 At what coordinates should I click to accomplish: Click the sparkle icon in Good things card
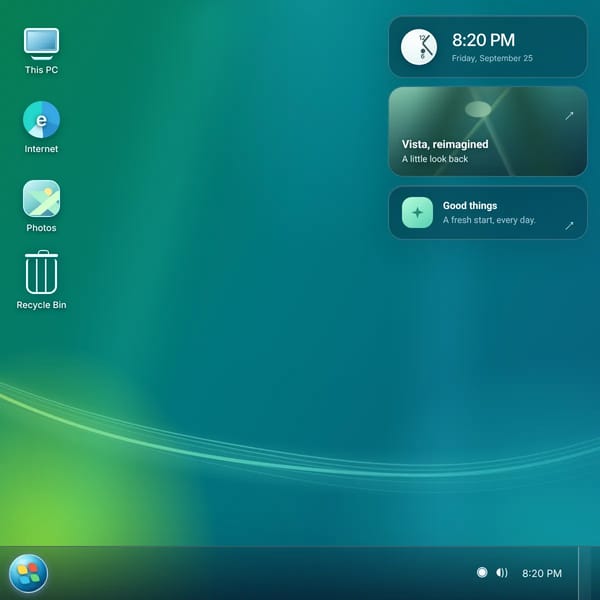point(417,212)
